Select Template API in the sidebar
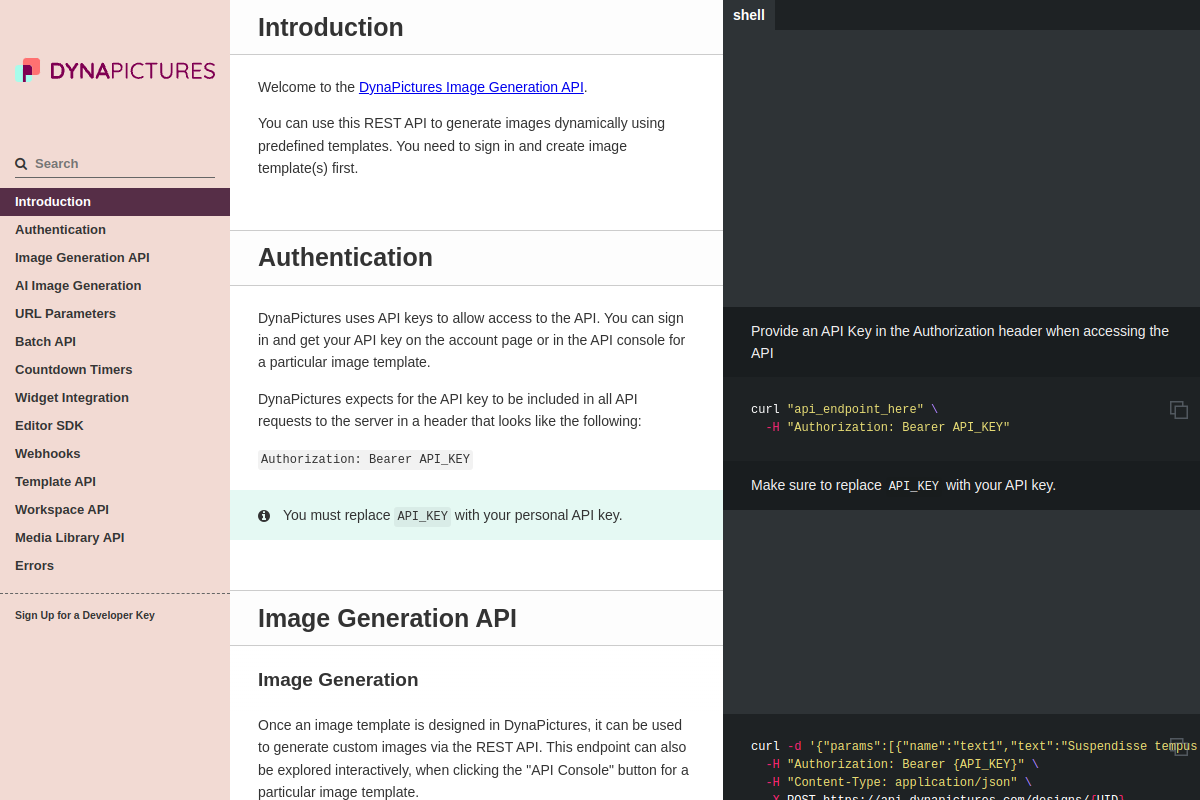The width and height of the screenshot is (1200, 800). coord(115,482)
